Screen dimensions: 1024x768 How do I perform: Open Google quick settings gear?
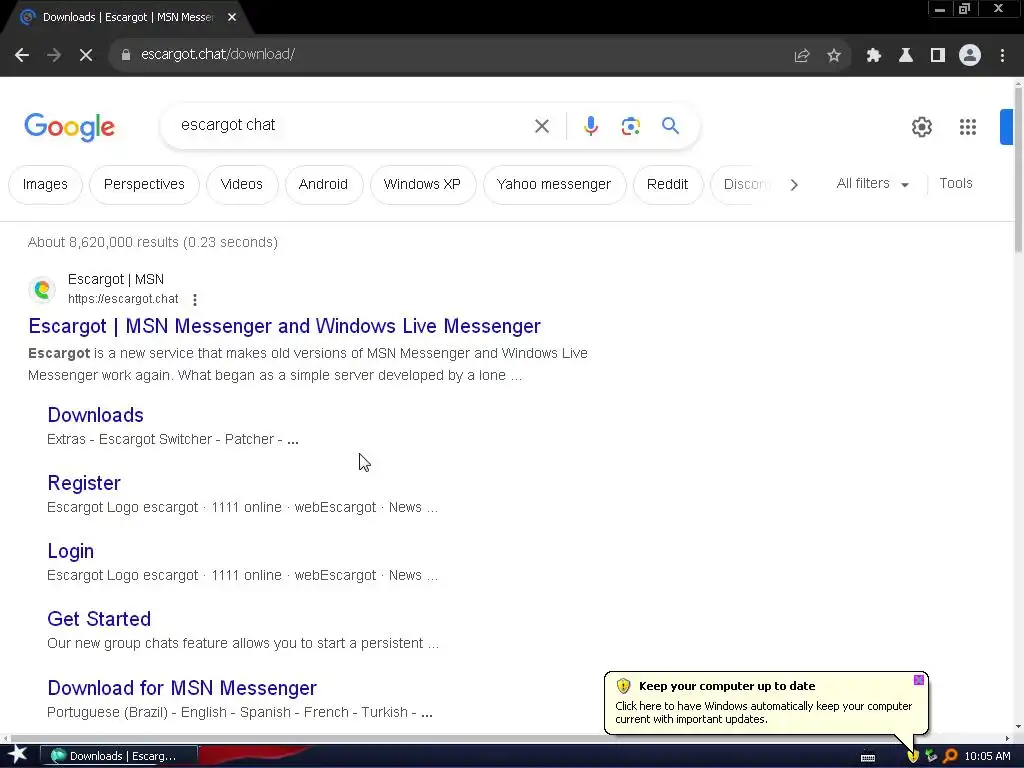921,127
